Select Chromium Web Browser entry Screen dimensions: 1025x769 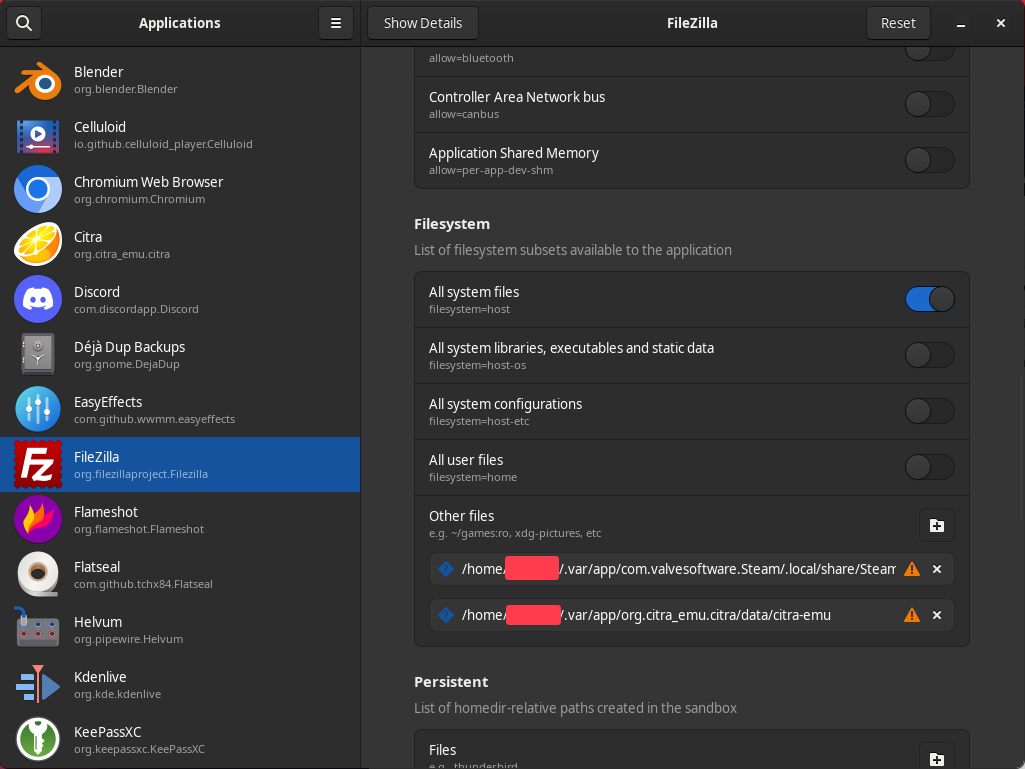point(180,190)
